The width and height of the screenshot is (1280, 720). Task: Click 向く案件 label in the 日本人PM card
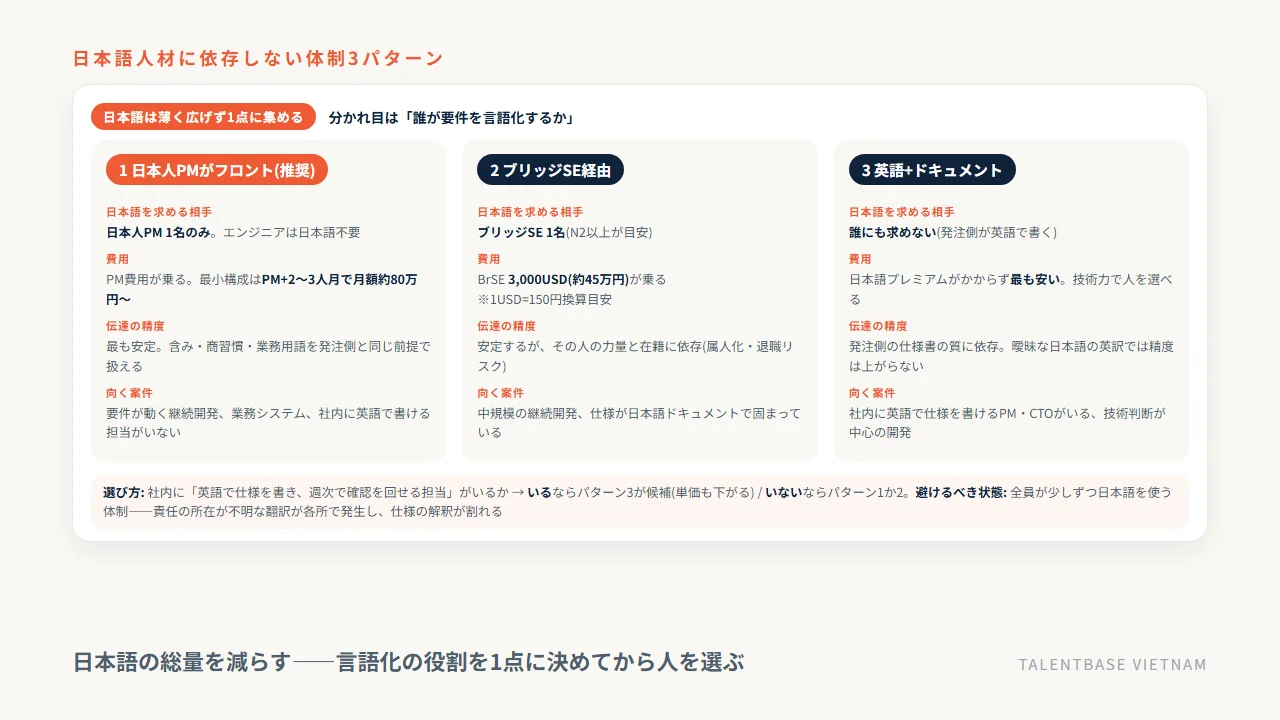[129, 393]
